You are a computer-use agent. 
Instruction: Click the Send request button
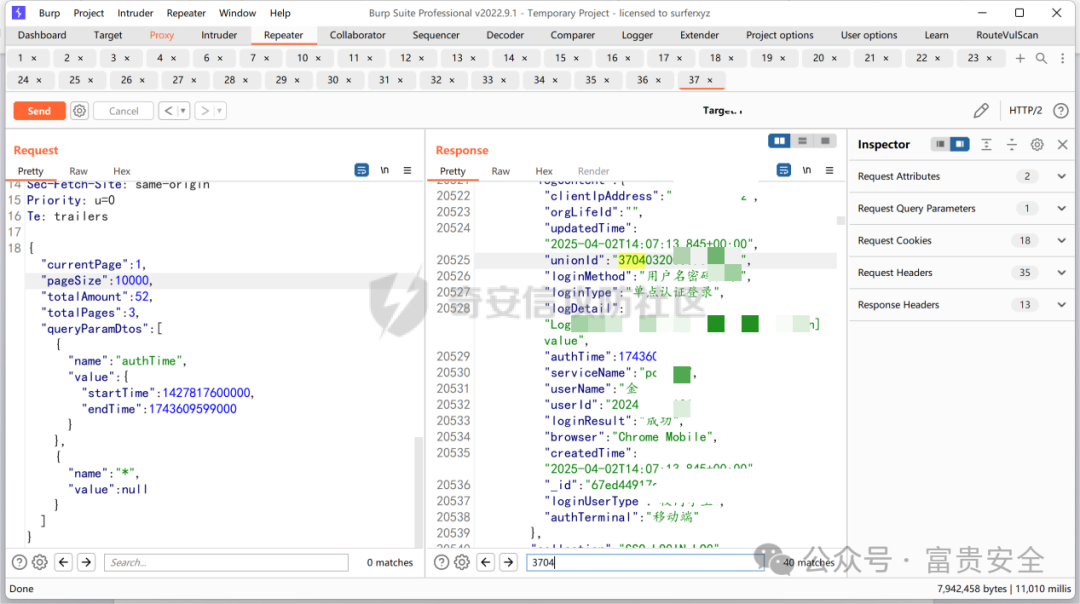[x=39, y=111]
